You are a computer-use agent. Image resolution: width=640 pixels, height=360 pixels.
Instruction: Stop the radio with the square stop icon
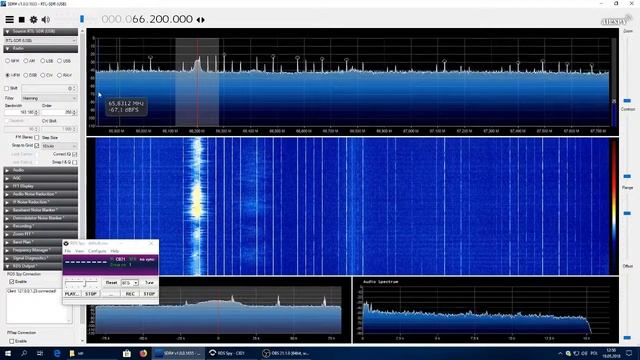(22, 19)
